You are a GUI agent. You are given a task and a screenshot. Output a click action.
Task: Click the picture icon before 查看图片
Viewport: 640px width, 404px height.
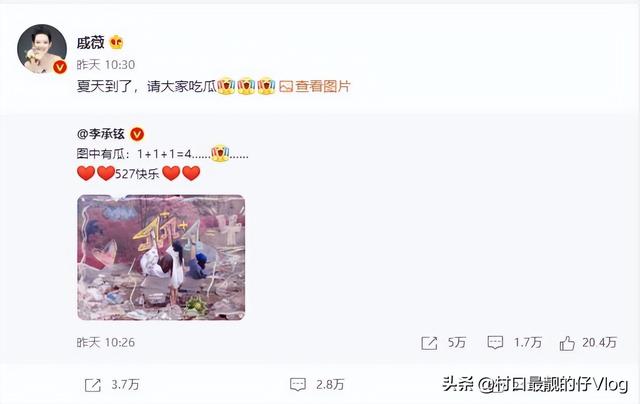click(x=286, y=87)
